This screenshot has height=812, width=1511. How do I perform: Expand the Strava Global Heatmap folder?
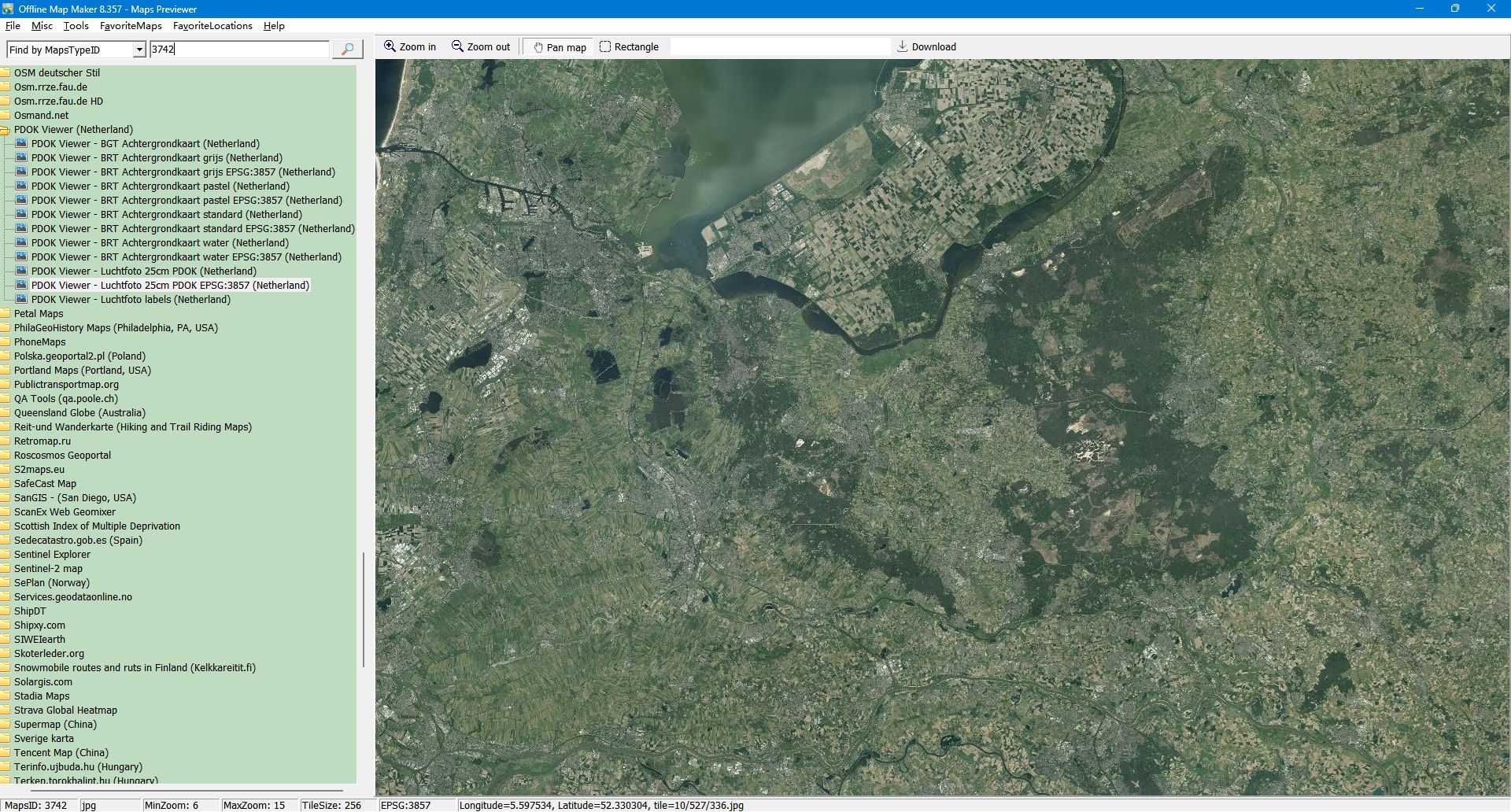(6, 710)
